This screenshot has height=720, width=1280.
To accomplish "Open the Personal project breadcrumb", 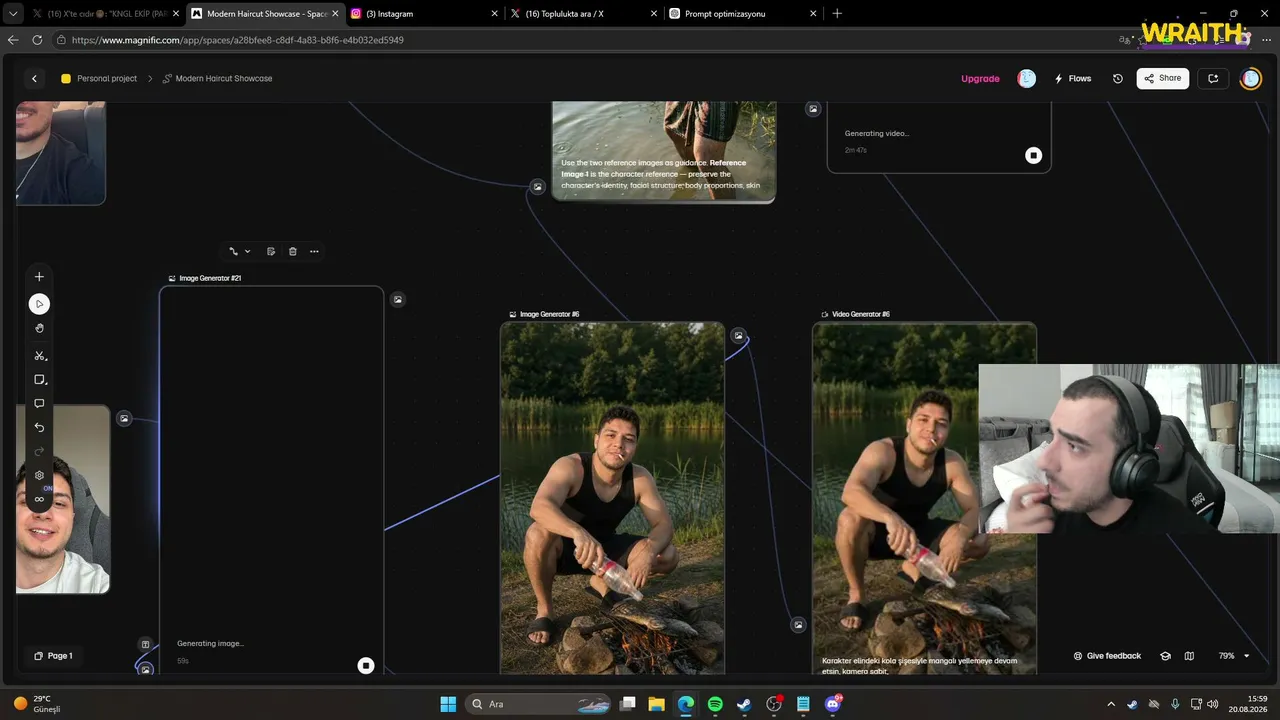I will click(99, 79).
